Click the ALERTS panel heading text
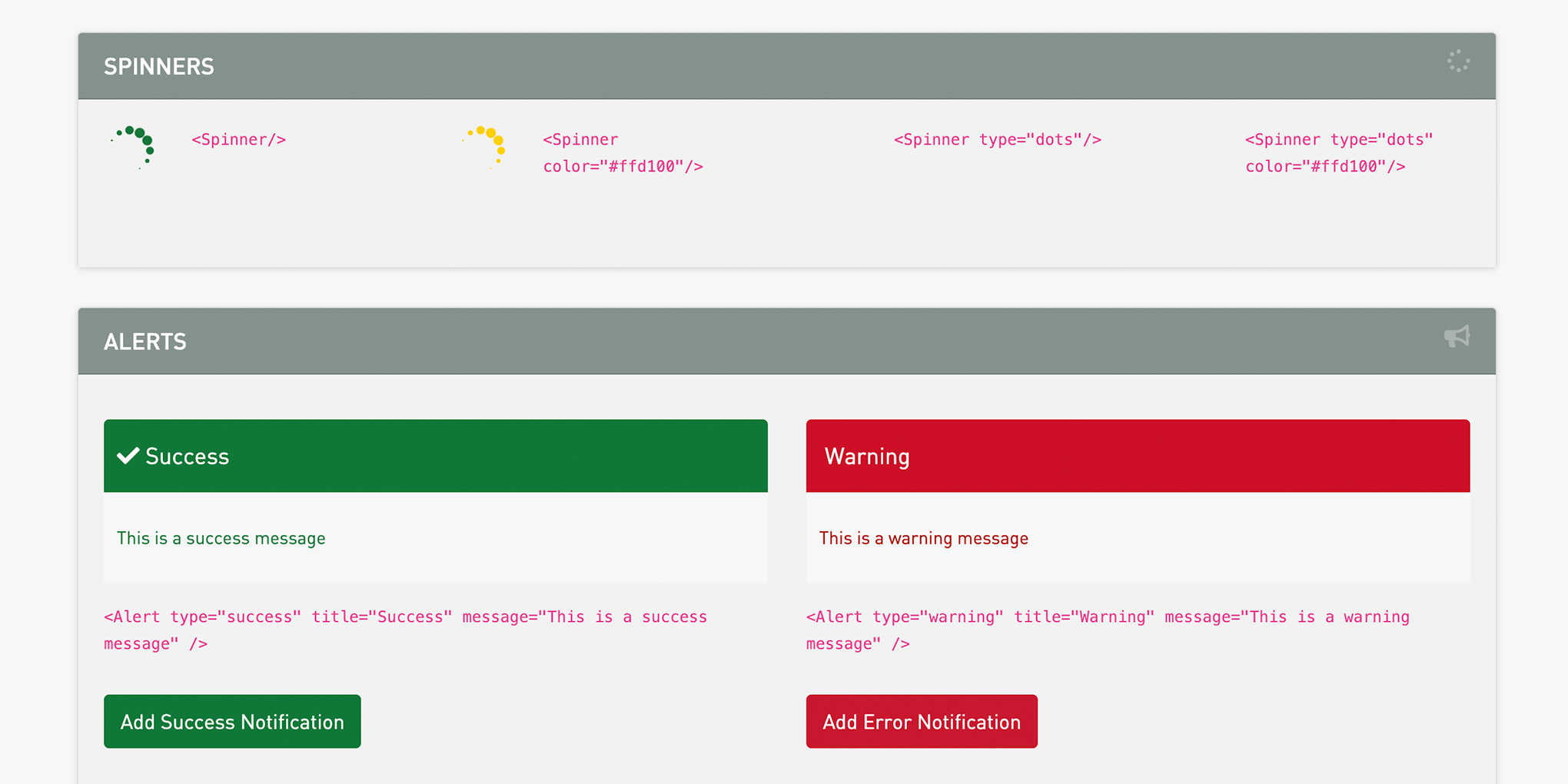 (145, 342)
